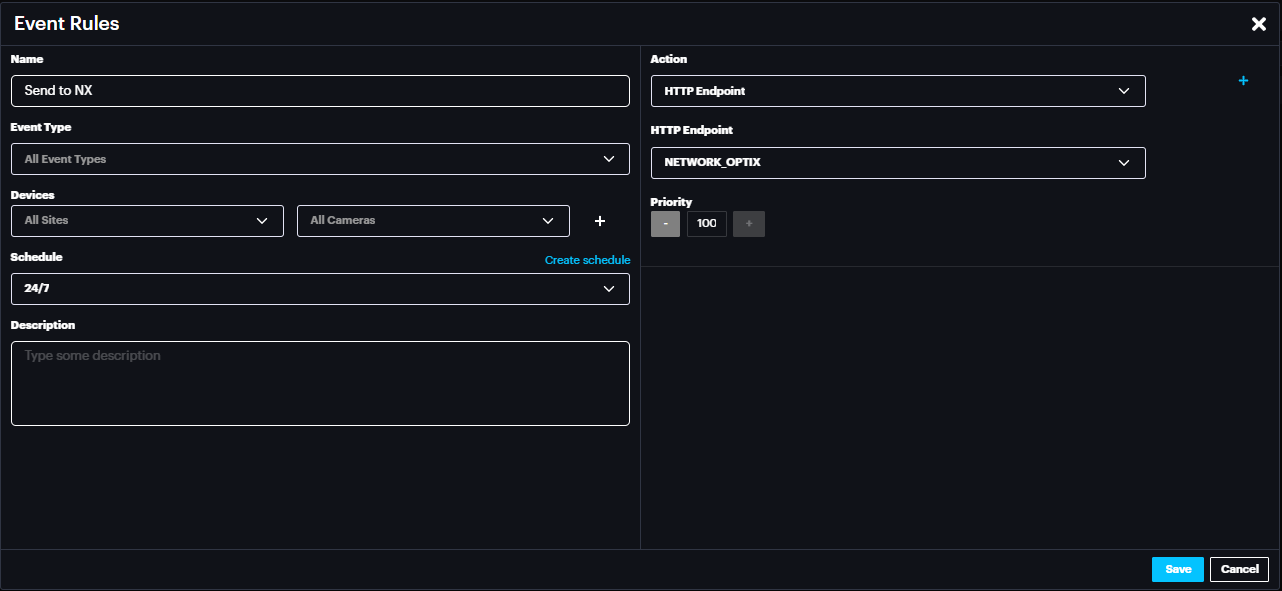Follow the Create schedule link
This screenshot has width=1282, height=591.
[587, 260]
